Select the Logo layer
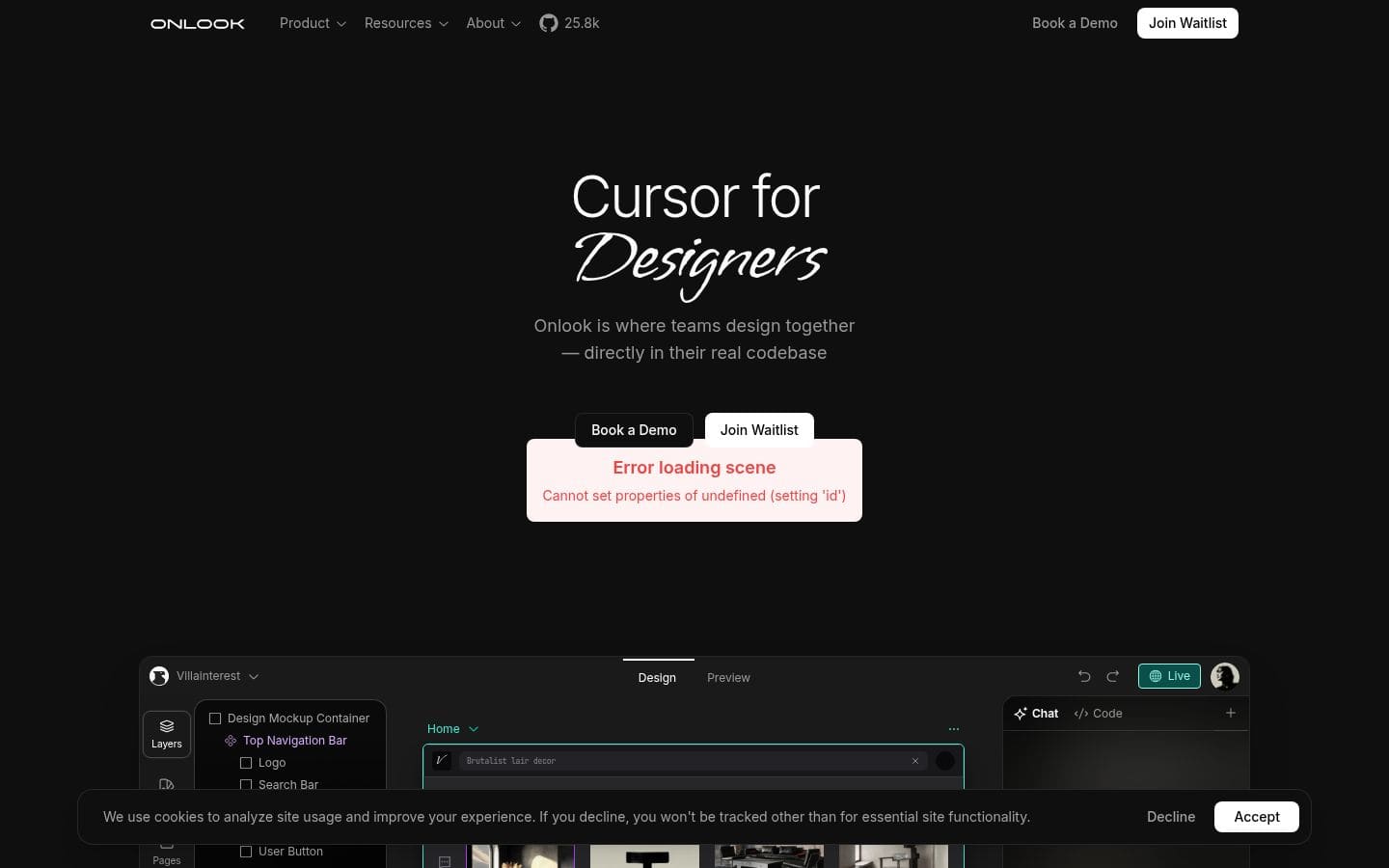Screen dimensions: 1389x868 click(x=272, y=763)
